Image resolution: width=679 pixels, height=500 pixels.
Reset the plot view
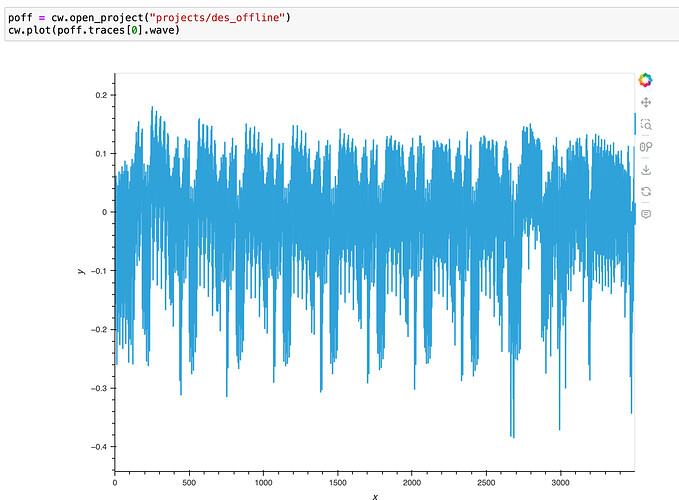pyautogui.click(x=646, y=191)
